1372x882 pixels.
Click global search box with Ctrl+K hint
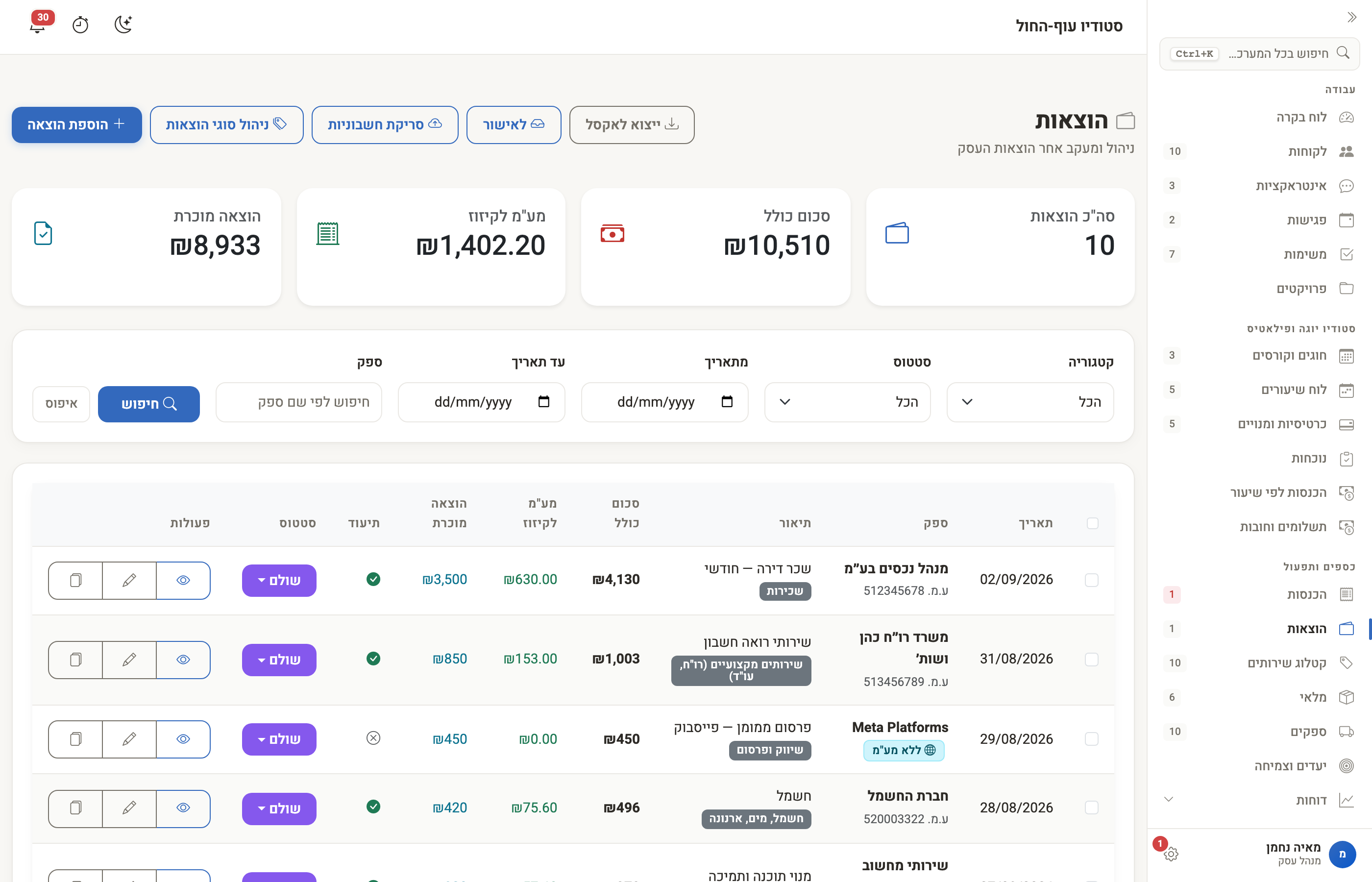(x=1260, y=53)
